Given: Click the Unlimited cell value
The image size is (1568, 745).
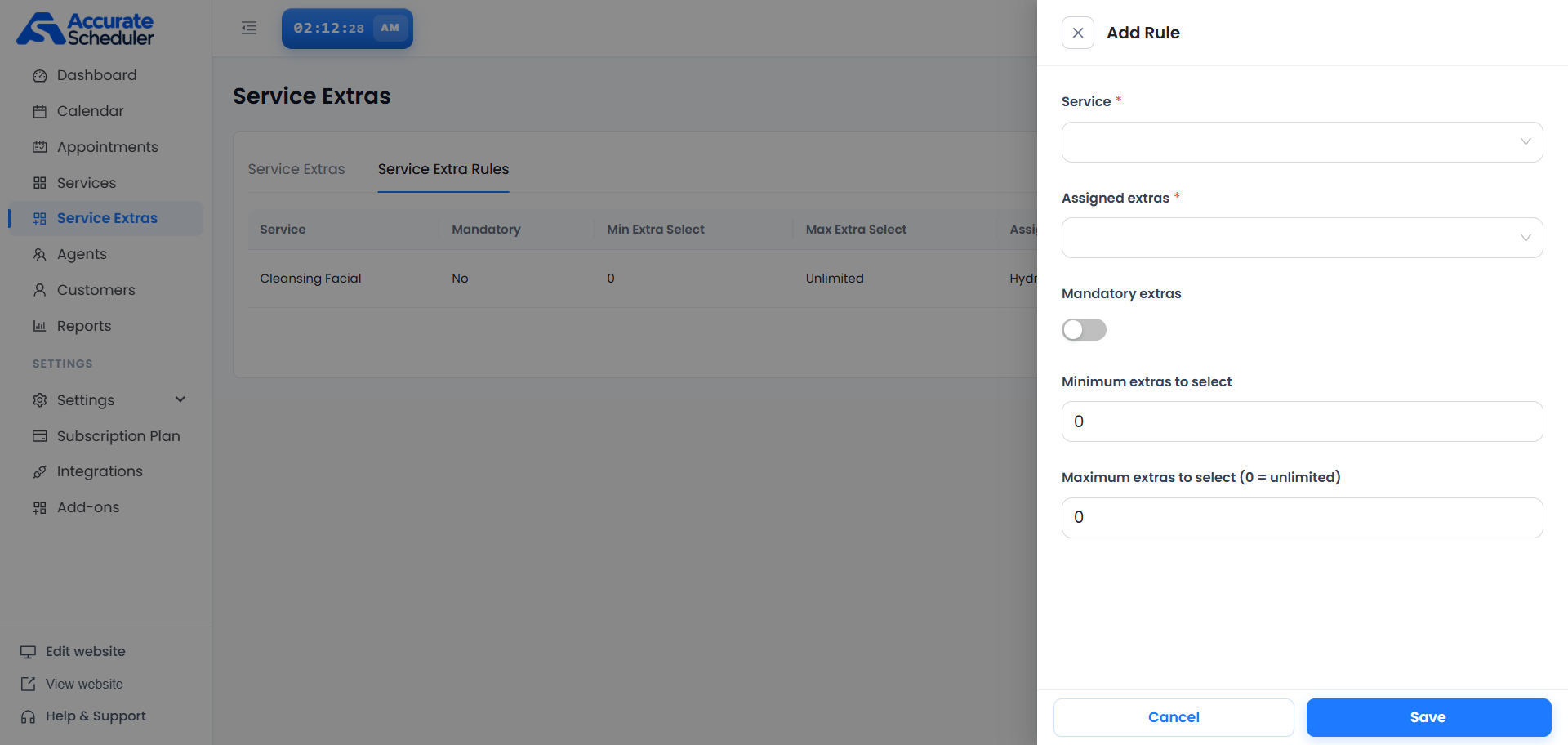Looking at the screenshot, I should click(835, 279).
